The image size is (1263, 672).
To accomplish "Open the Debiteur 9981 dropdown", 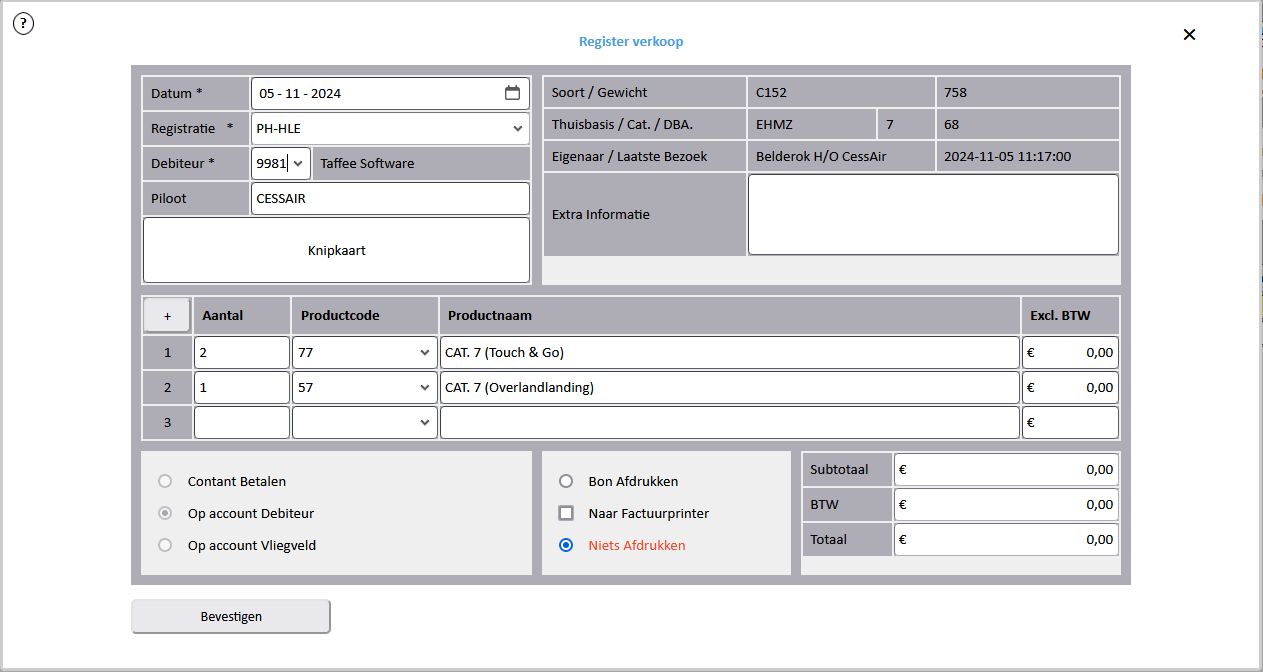I will click(298, 163).
